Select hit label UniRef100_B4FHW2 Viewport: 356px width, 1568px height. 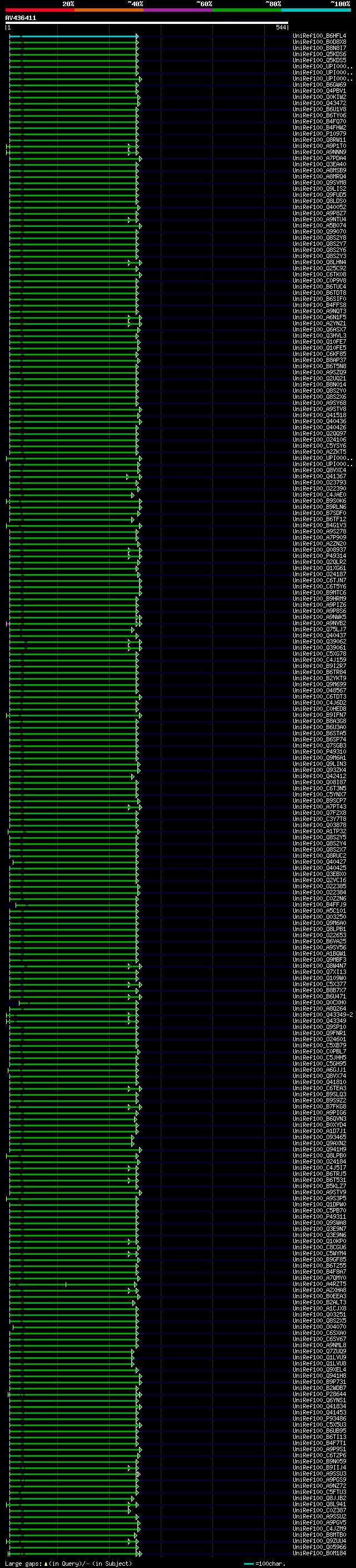[x=319, y=128]
